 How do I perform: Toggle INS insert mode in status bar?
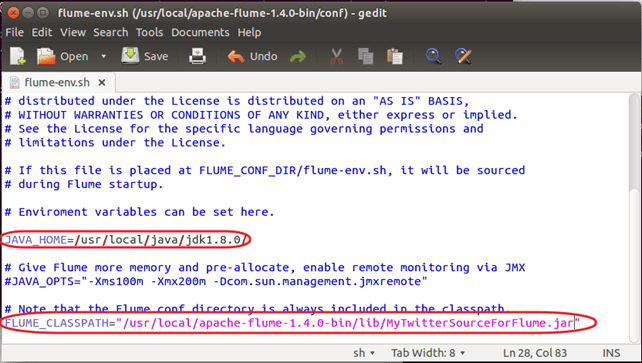pos(611,353)
